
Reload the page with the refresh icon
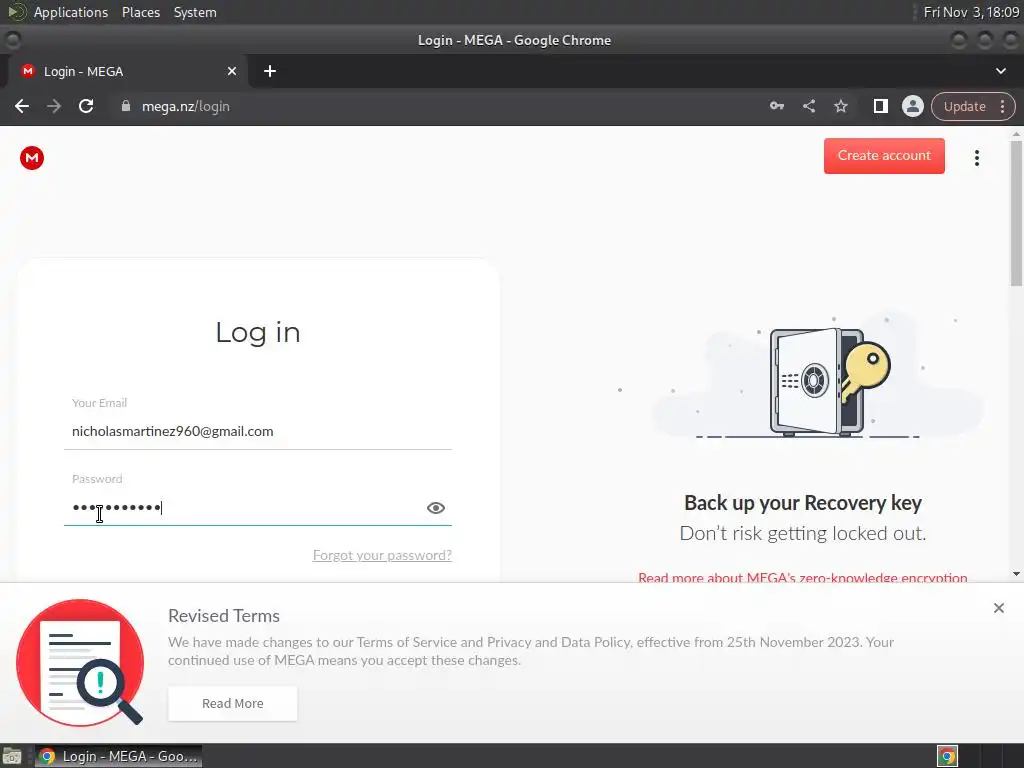[x=86, y=106]
